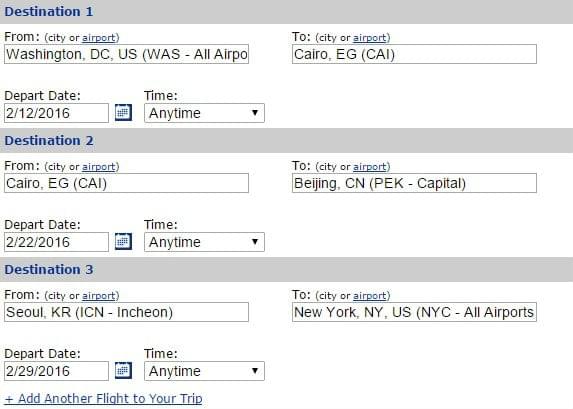The width and height of the screenshot is (573, 409).
Task: Click Add Another Flight to Your Trip
Action: [x=103, y=398]
